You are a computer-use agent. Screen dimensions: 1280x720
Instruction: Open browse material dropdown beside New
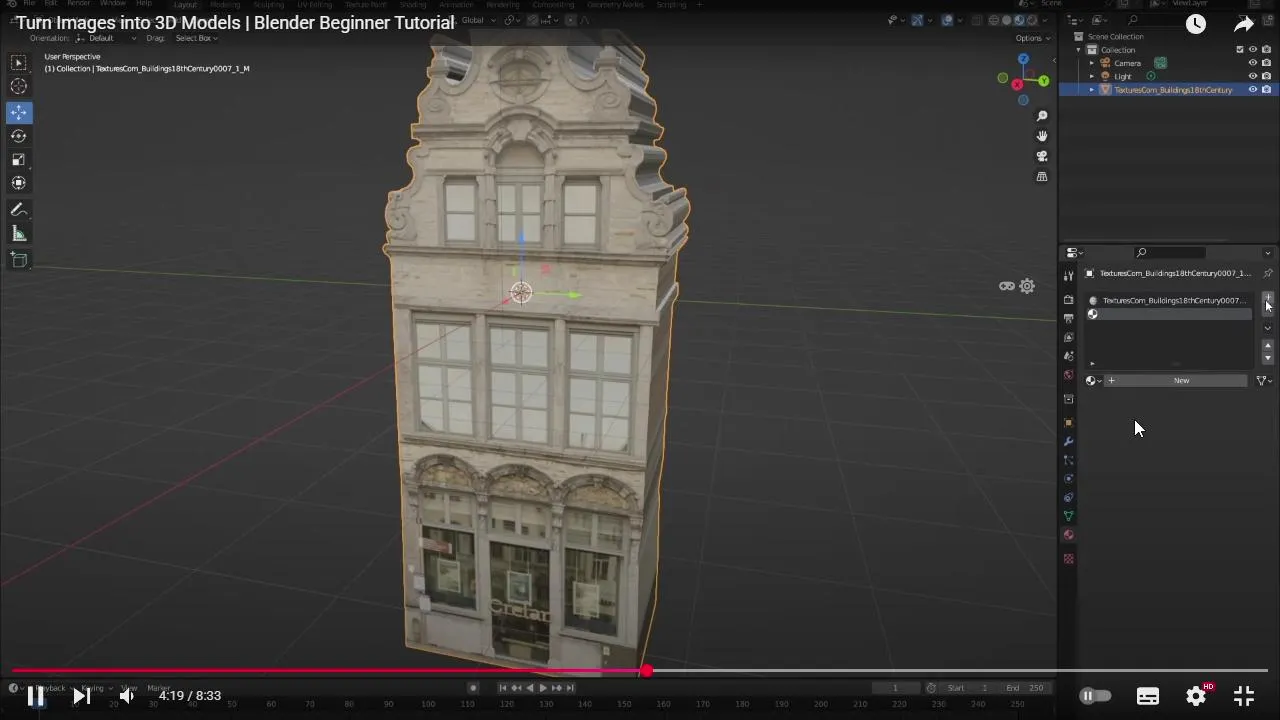pyautogui.click(x=1093, y=380)
